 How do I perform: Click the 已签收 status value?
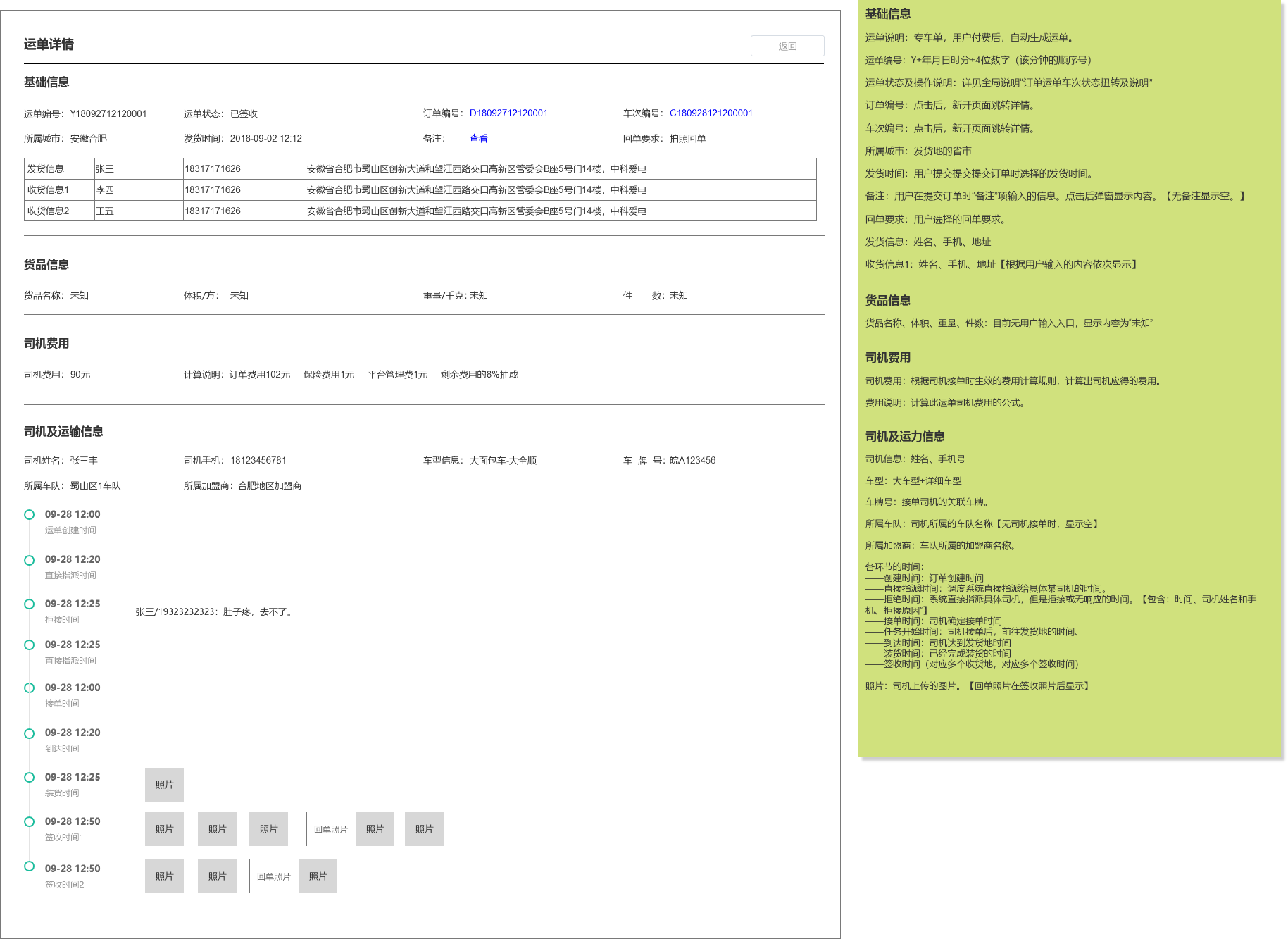pyautogui.click(x=244, y=114)
